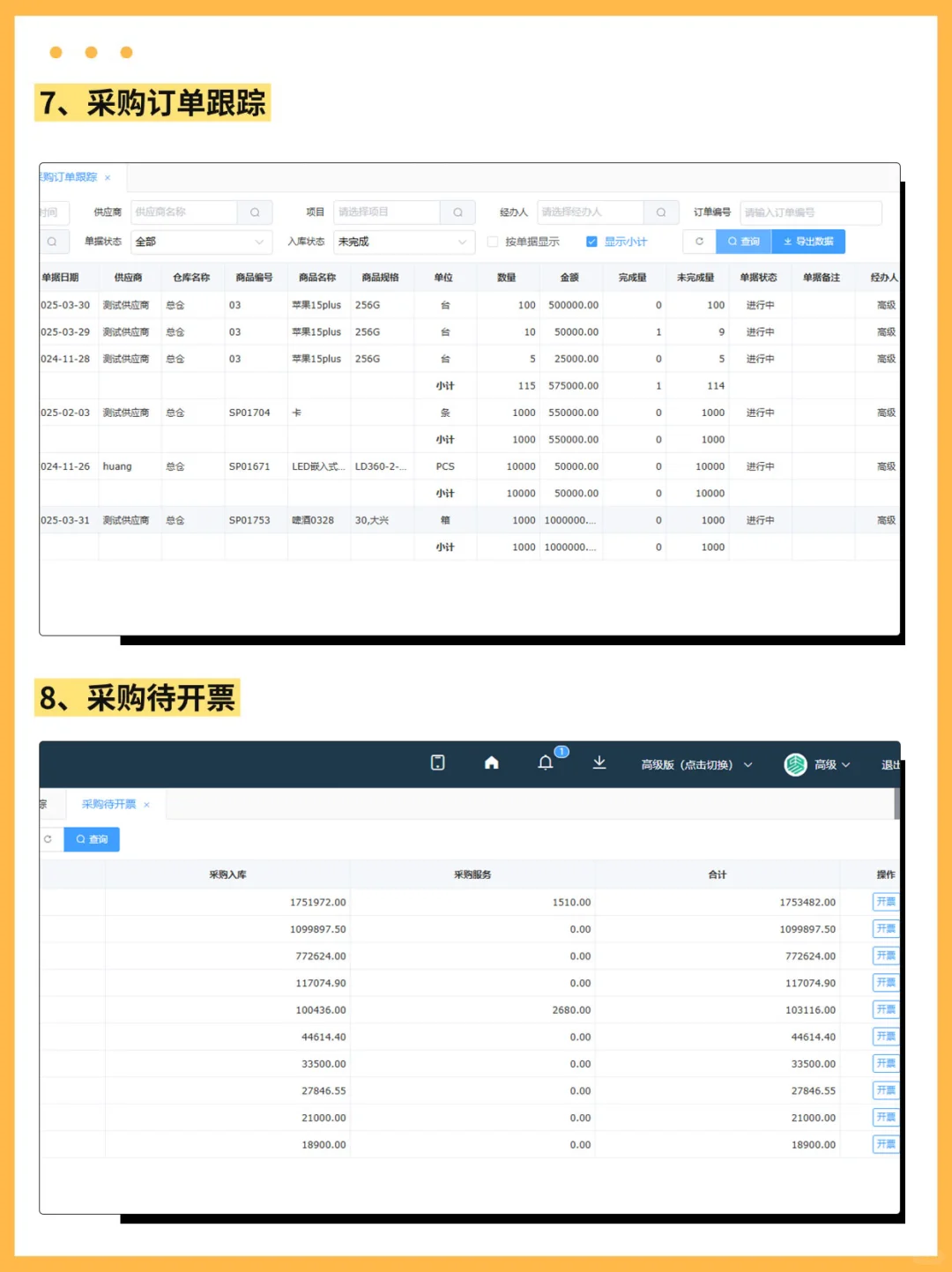The height and width of the screenshot is (1272, 952).
Task: Click the 查询 query button
Action: (x=743, y=241)
